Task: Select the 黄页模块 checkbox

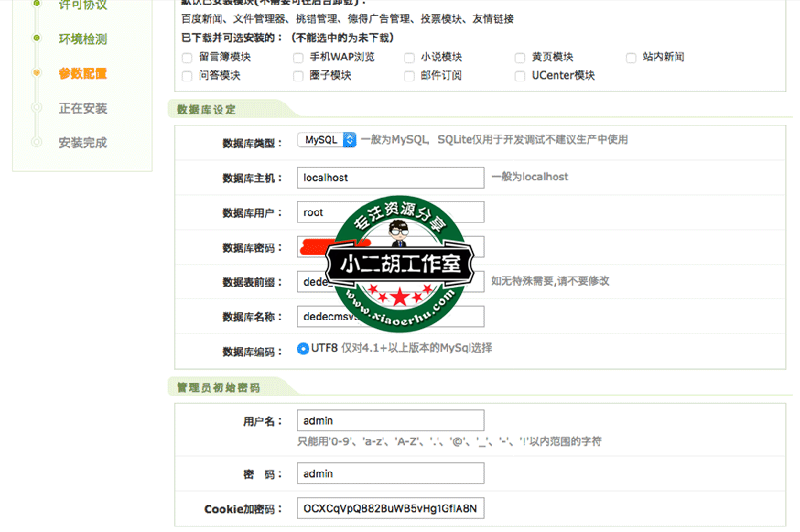Action: click(520, 58)
